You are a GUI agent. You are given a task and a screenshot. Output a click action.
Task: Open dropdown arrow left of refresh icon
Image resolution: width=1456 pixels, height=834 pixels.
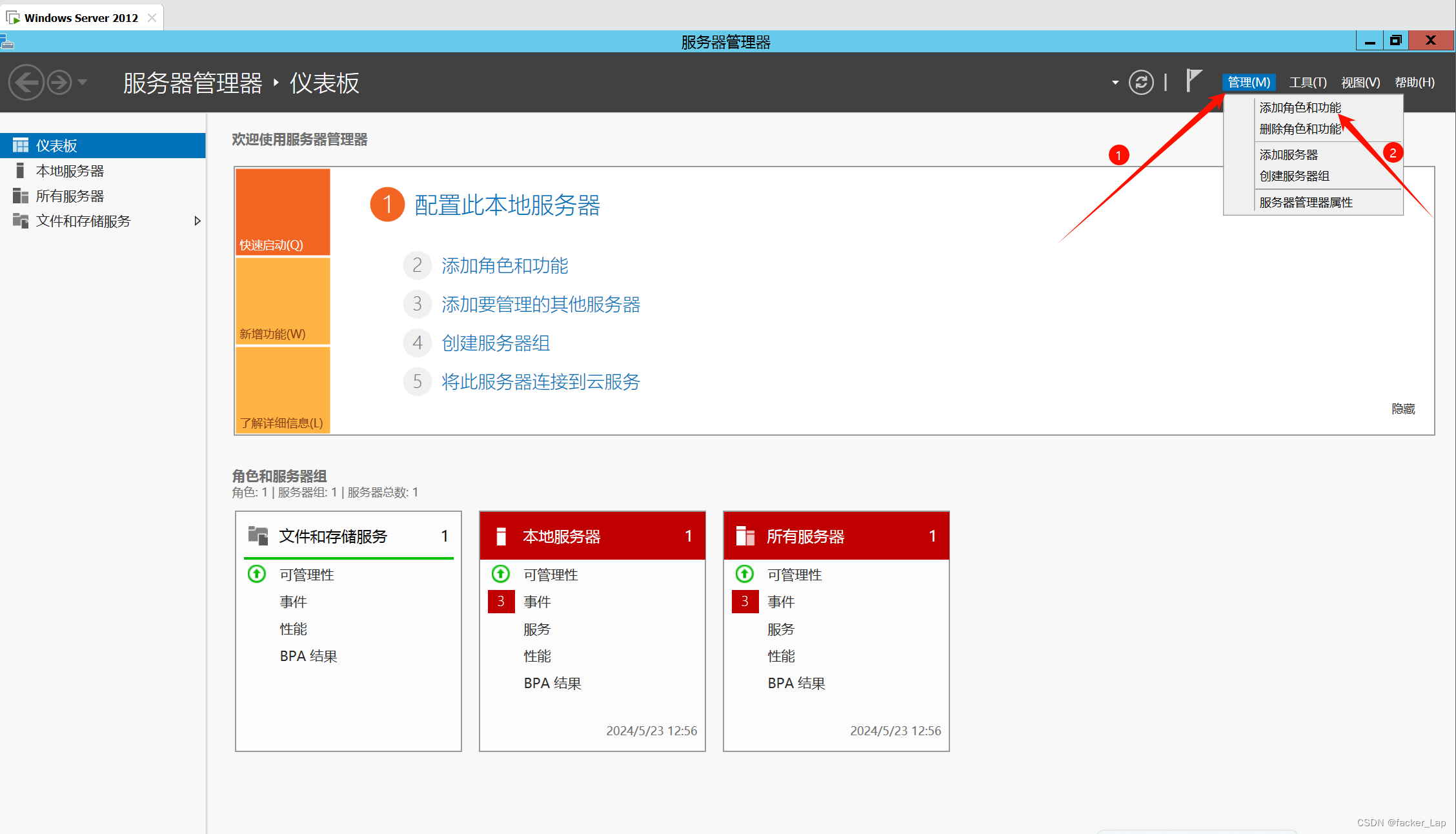1115,83
